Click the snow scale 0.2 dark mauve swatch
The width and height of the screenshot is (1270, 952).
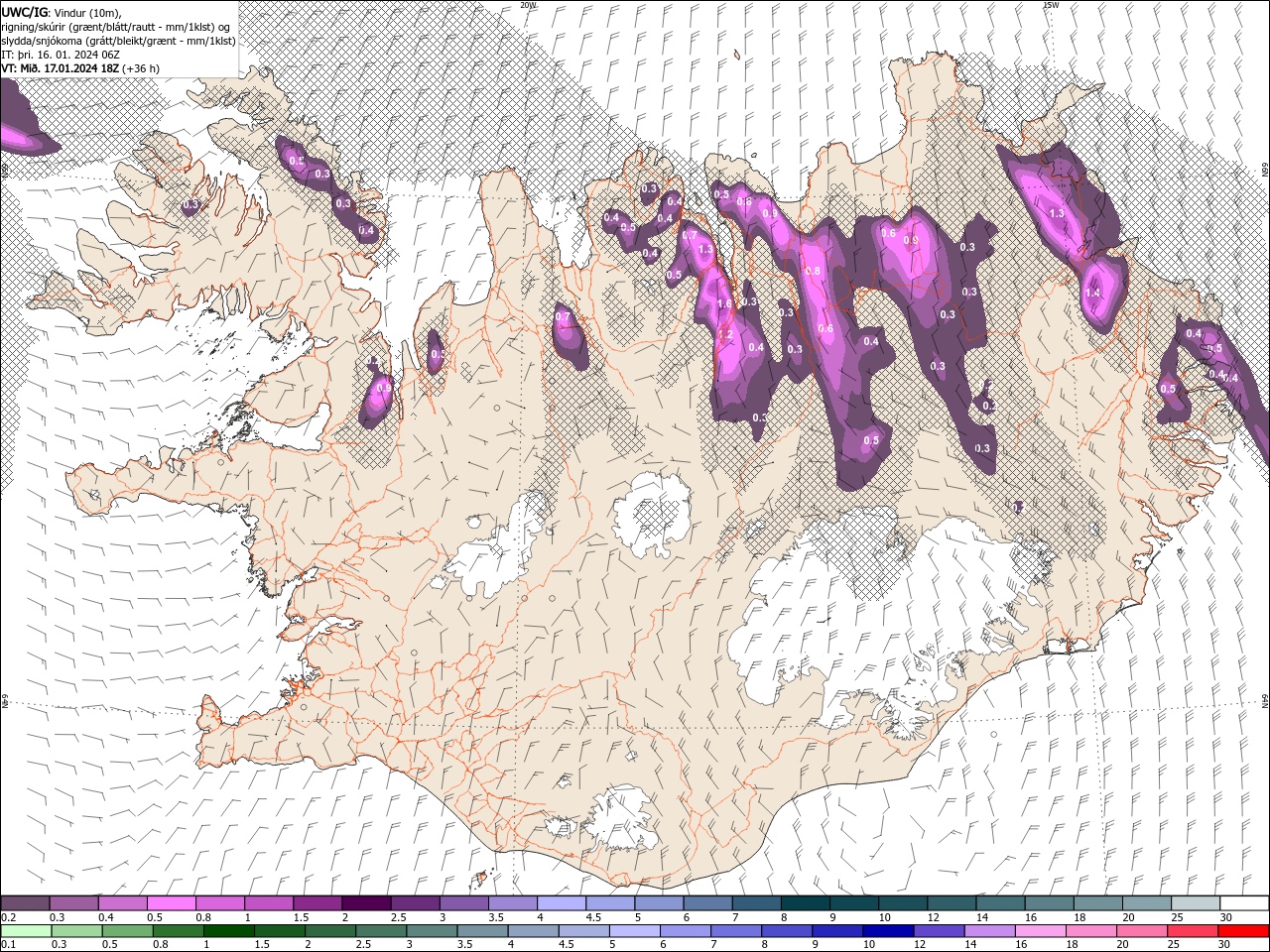pos(25,903)
